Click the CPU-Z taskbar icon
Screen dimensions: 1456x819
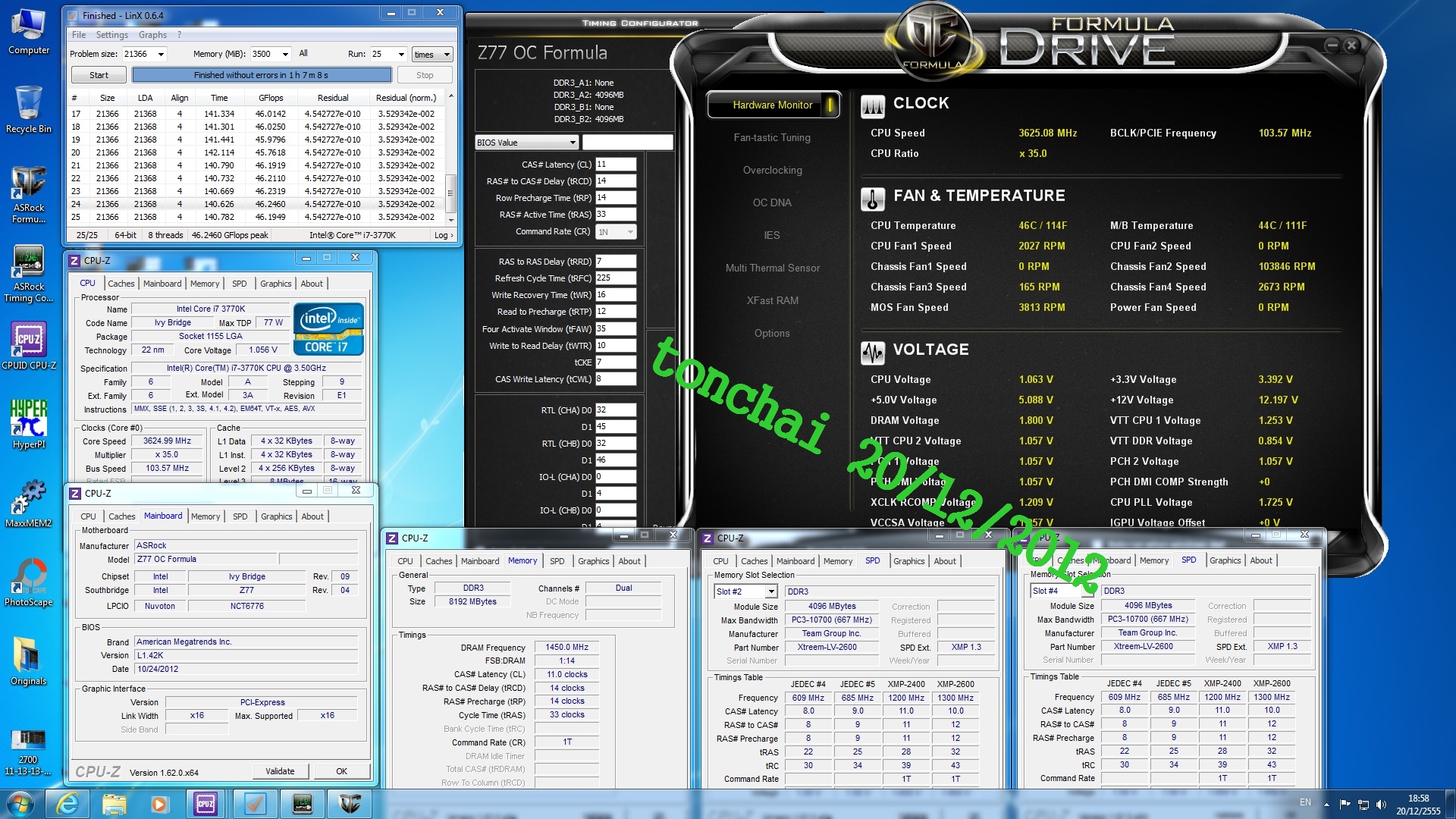point(206,804)
